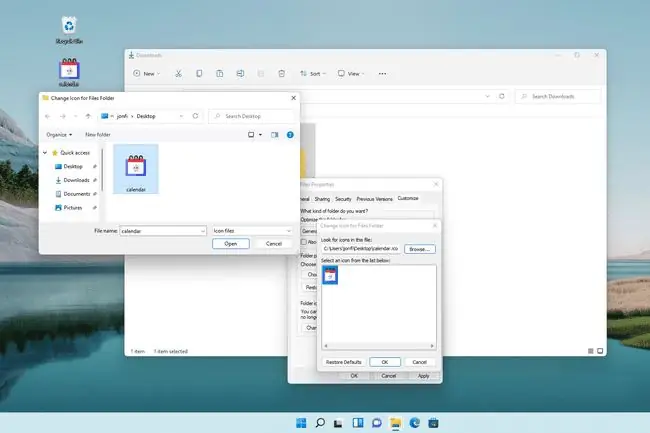Viewport: 650px width, 433px height.
Task: Switch to the Security tab in Properties
Action: click(343, 199)
